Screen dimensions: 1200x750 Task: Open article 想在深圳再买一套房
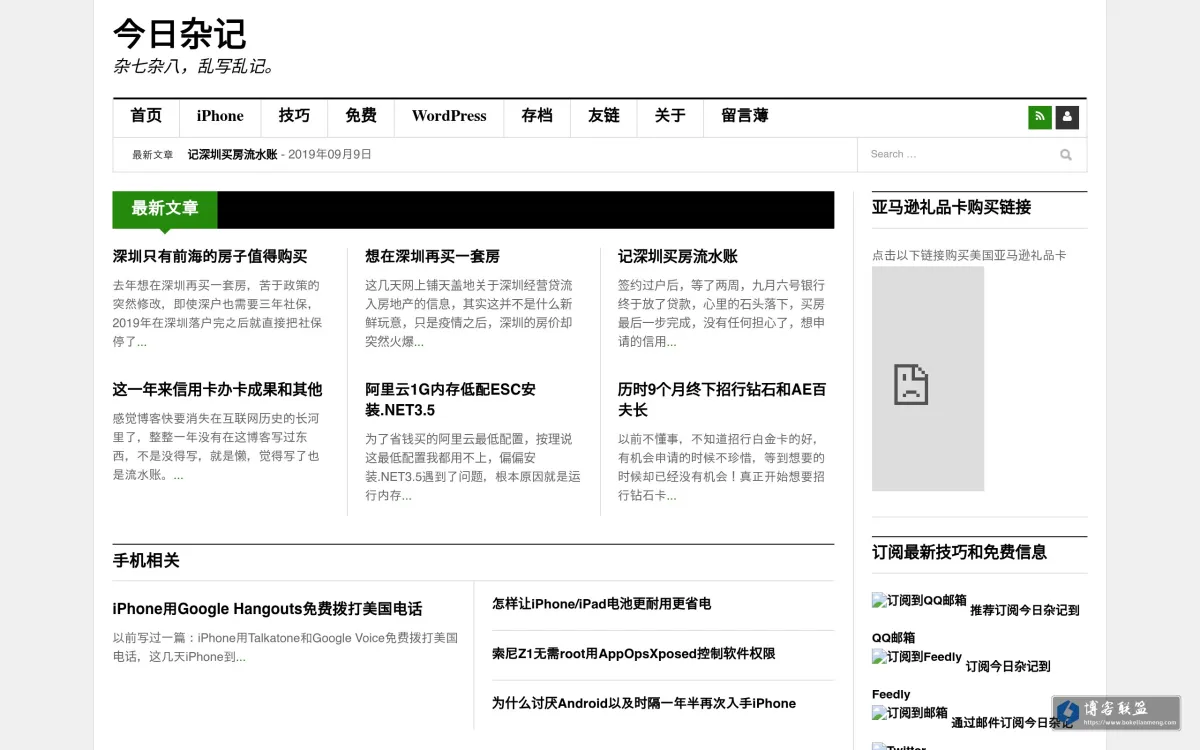[x=433, y=256]
